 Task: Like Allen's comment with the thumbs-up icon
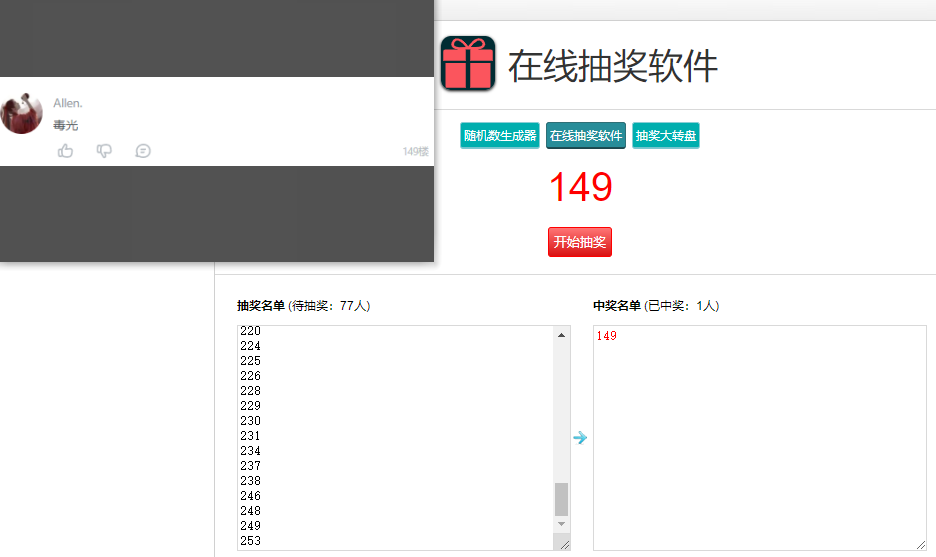coord(66,151)
